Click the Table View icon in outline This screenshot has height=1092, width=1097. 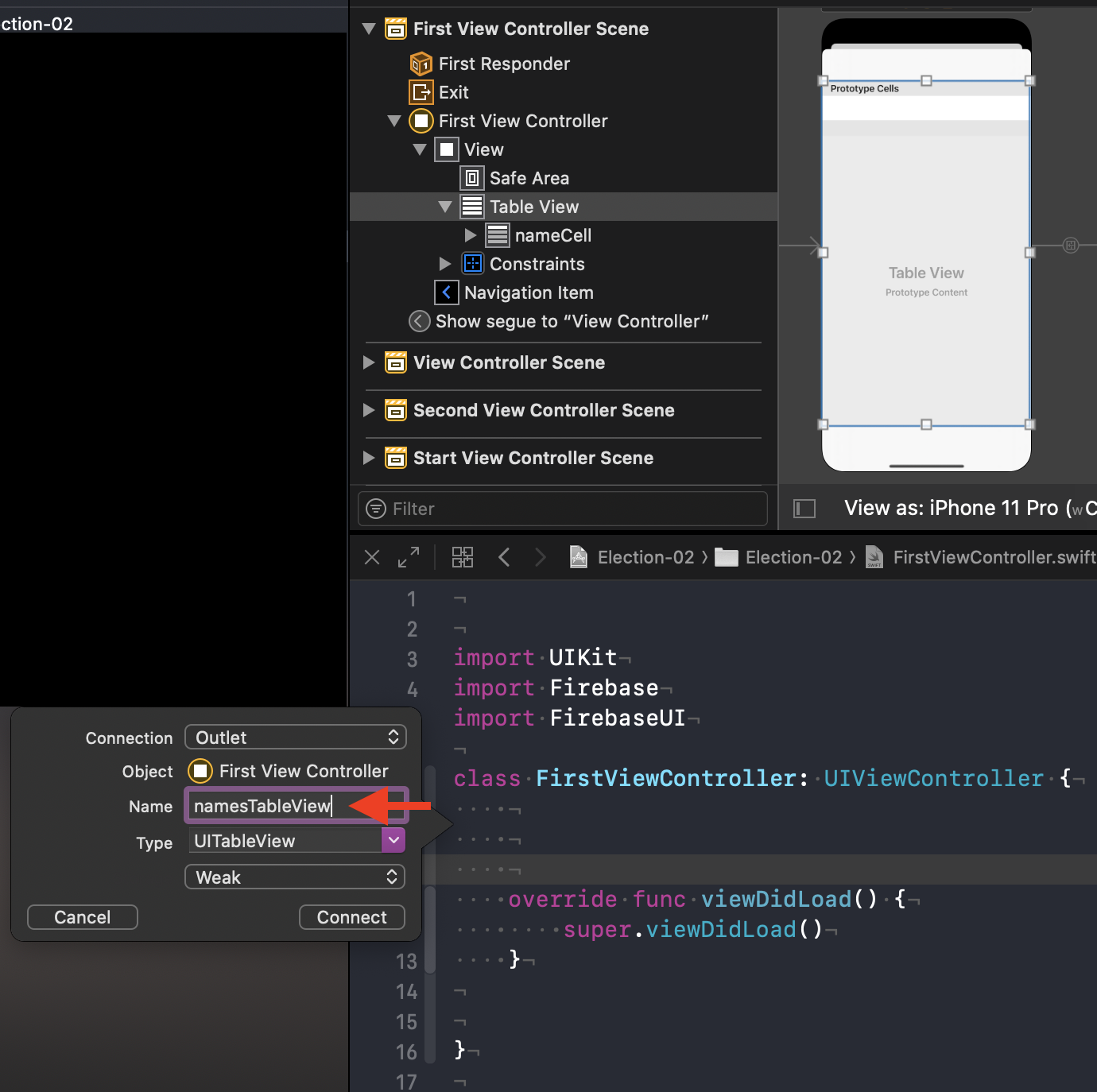coord(472,207)
